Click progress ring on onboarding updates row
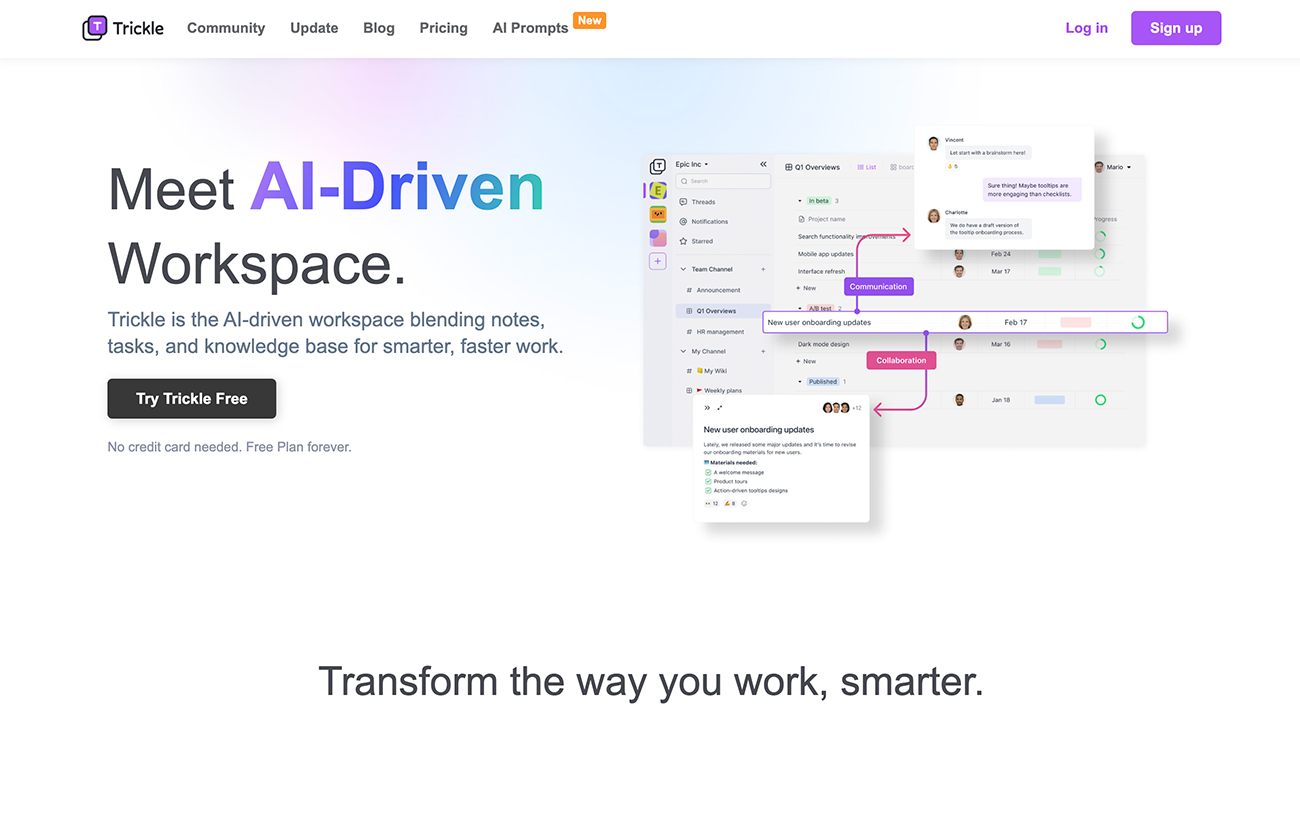The height and width of the screenshot is (823, 1300). point(1137,322)
